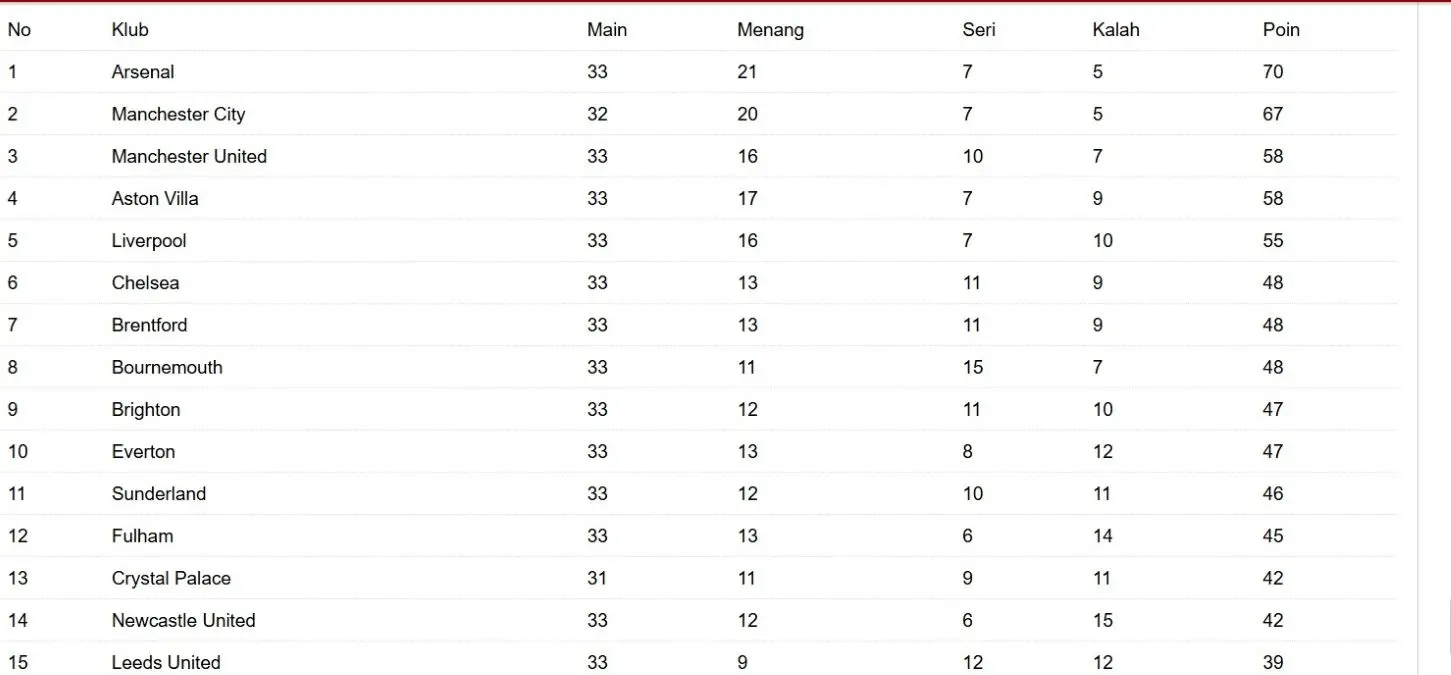Screen dimensions: 1451x675
Task: Click Arsenal's 70 points value
Action: point(1272,72)
